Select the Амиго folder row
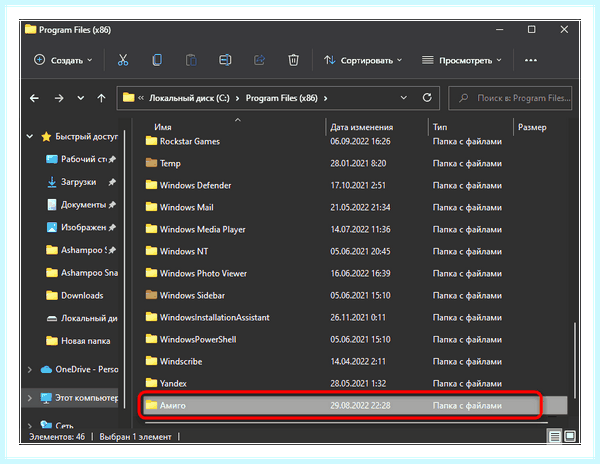600x464 pixels. click(355, 405)
